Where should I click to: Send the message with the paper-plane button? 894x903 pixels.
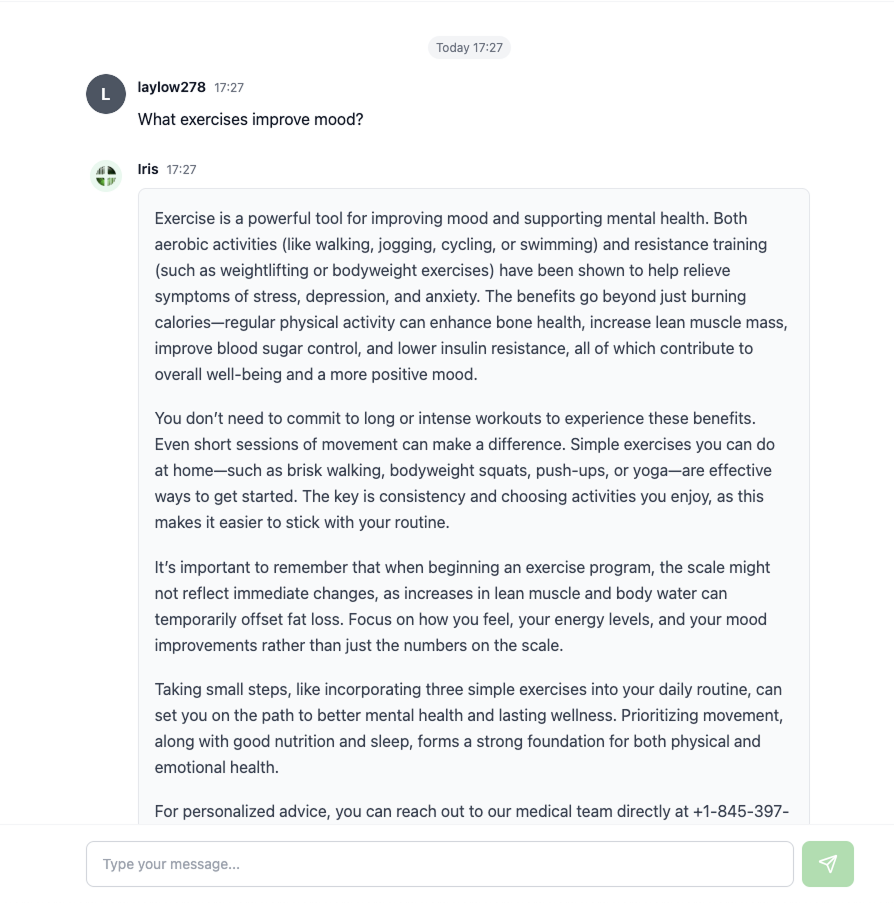tap(827, 863)
